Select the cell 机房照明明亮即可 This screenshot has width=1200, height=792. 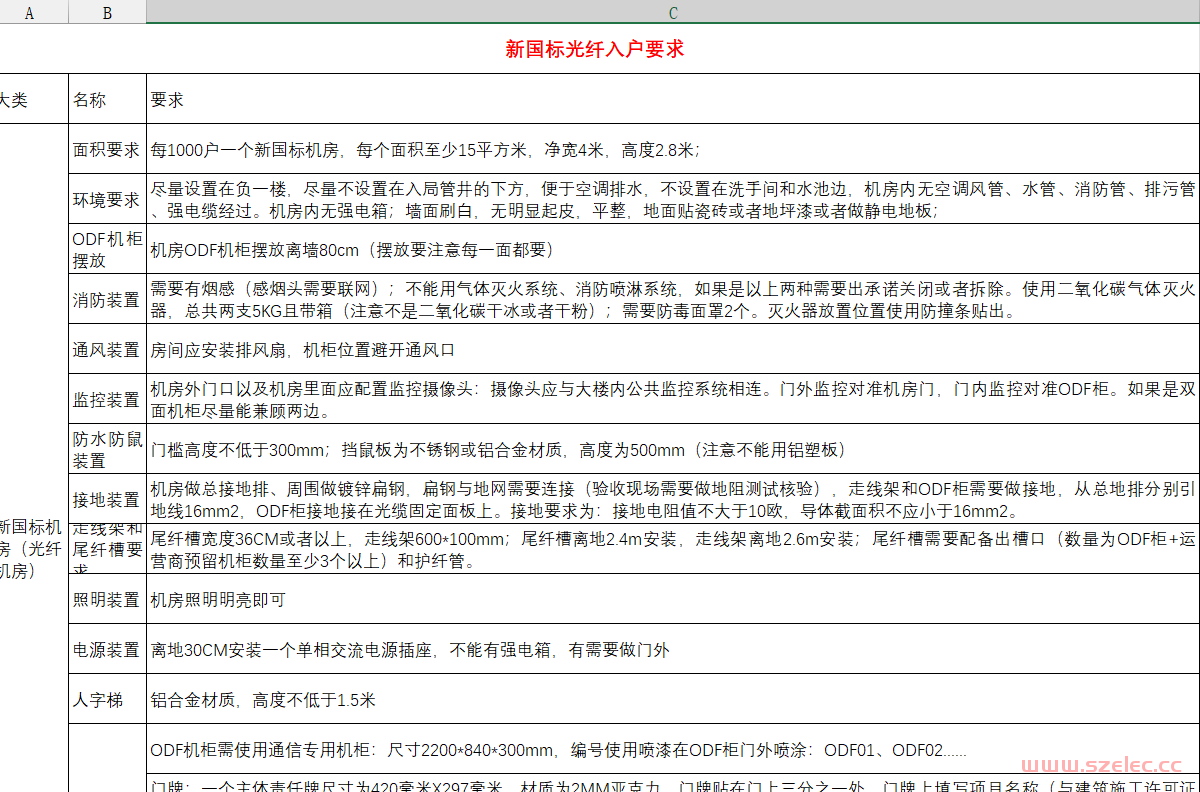(x=673, y=600)
